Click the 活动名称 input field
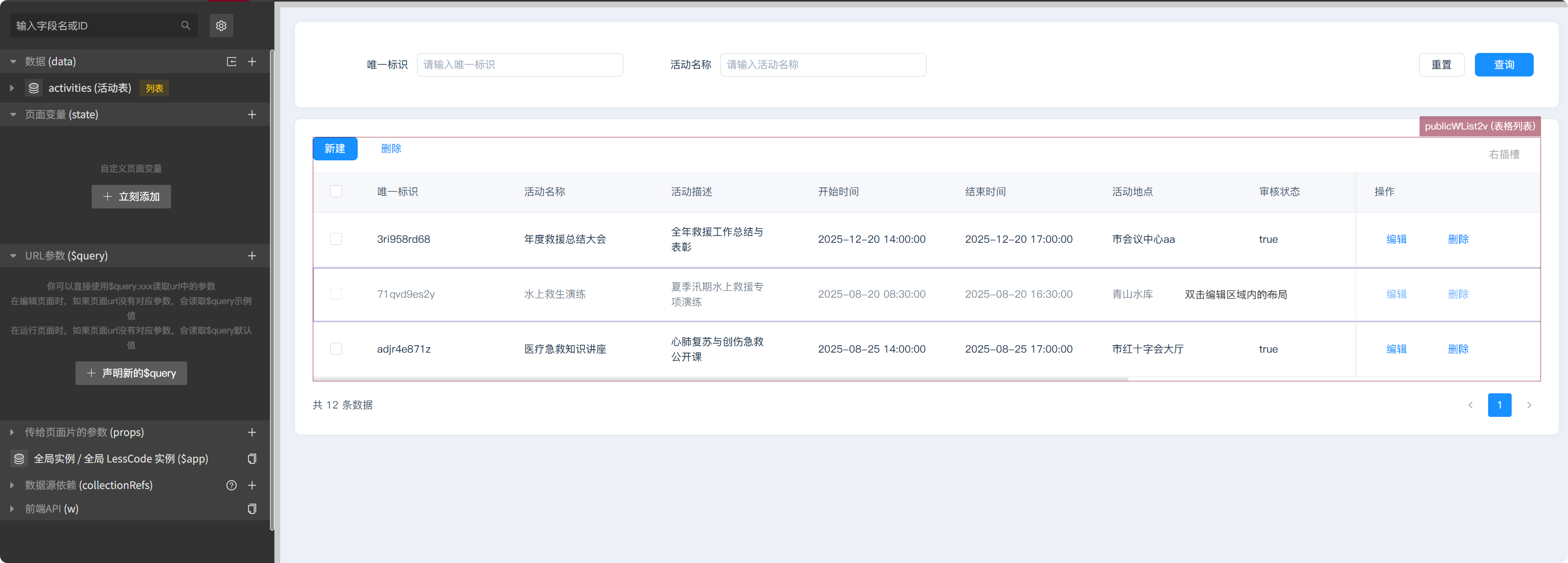 coord(822,65)
